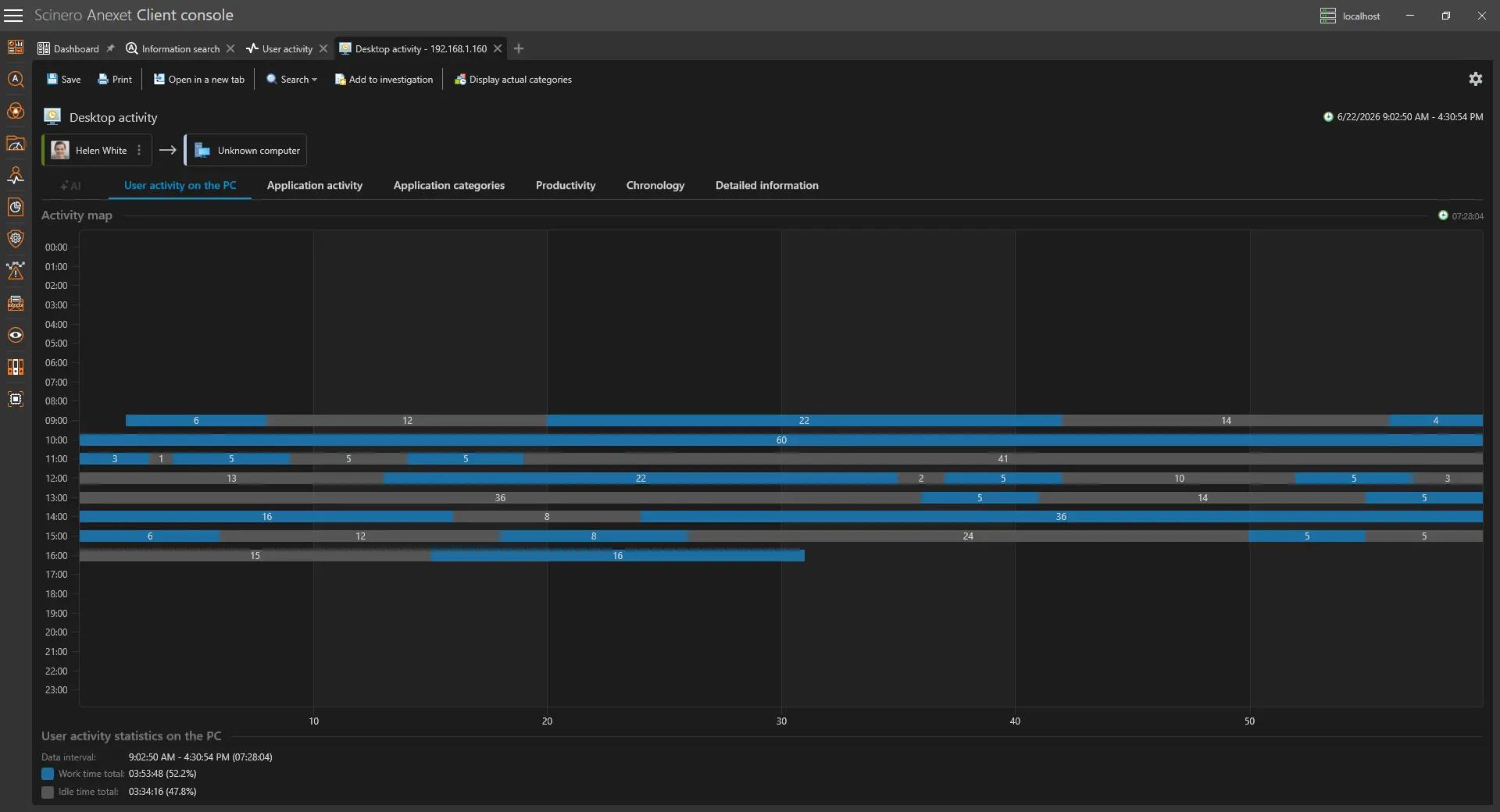Open the Chronology subtab
Image resolution: width=1500 pixels, height=812 pixels.
click(655, 185)
